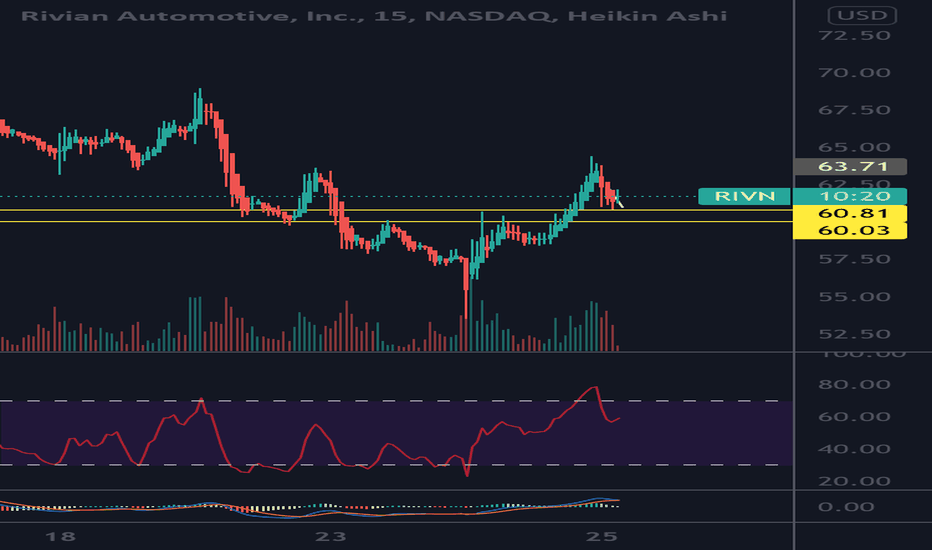Click the 80.00 RSI axis value
The image size is (932, 550).
pyautogui.click(x=854, y=384)
